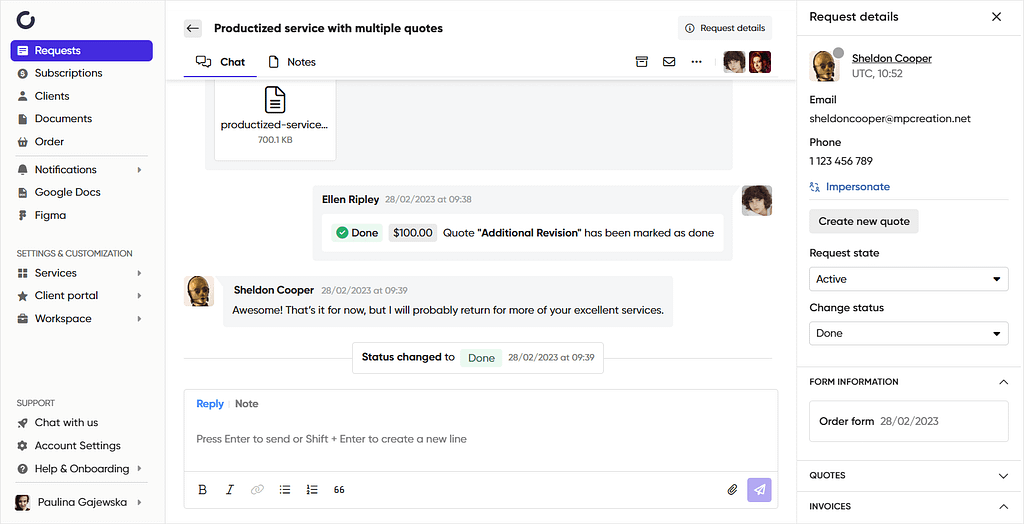The image size is (1024, 524).
Task: Click the $100.00 quote amount badge
Action: click(x=413, y=233)
